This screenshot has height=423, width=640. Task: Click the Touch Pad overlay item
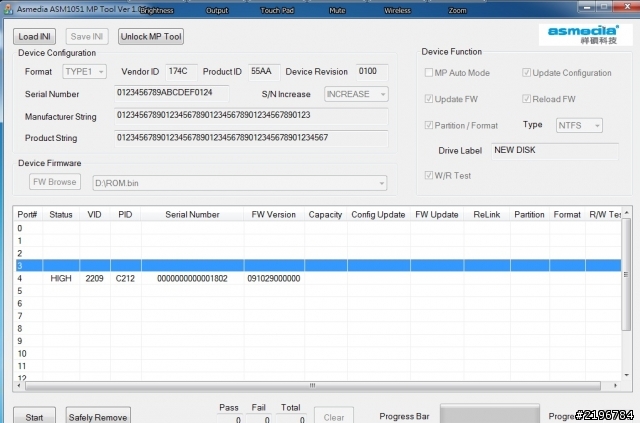pyautogui.click(x=277, y=11)
